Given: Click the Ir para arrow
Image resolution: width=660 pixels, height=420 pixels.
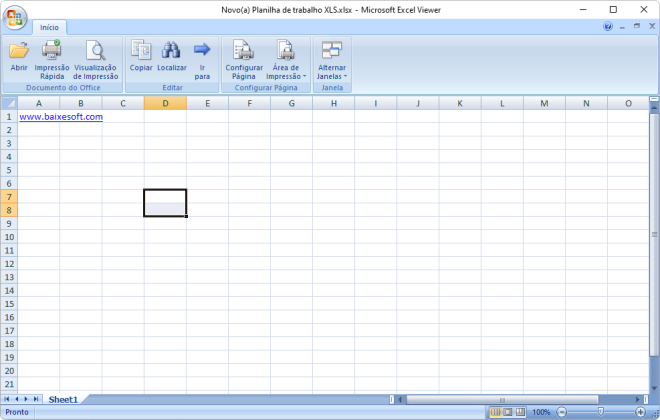Looking at the screenshot, I should point(202,49).
